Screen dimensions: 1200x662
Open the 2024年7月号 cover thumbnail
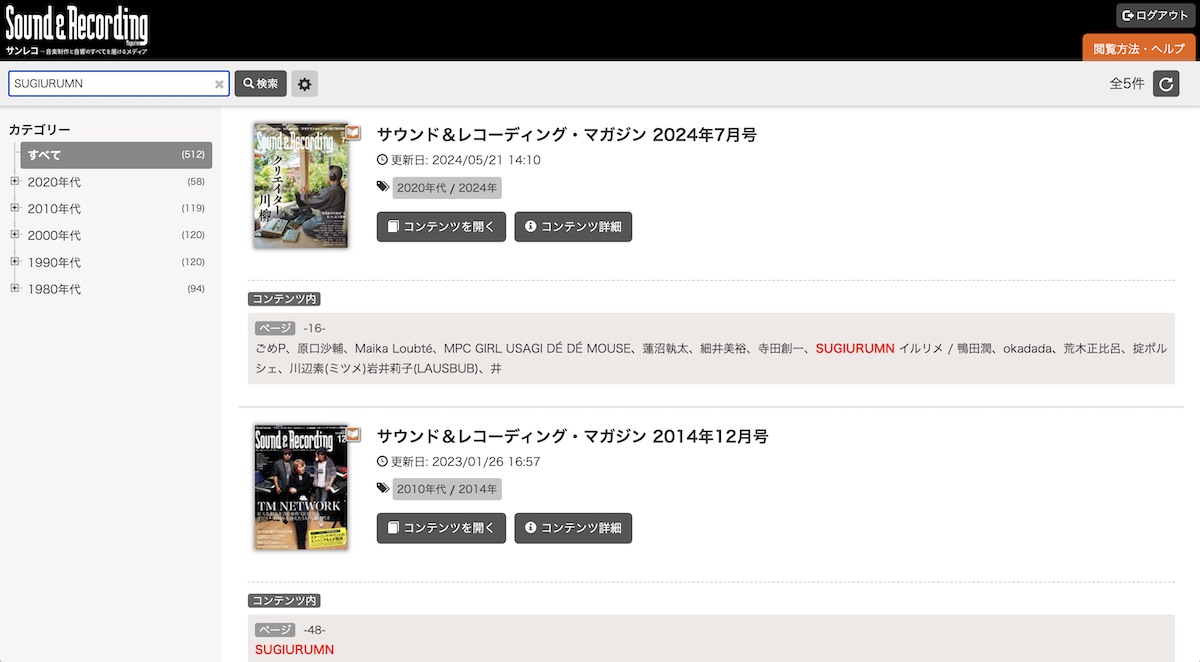point(301,185)
